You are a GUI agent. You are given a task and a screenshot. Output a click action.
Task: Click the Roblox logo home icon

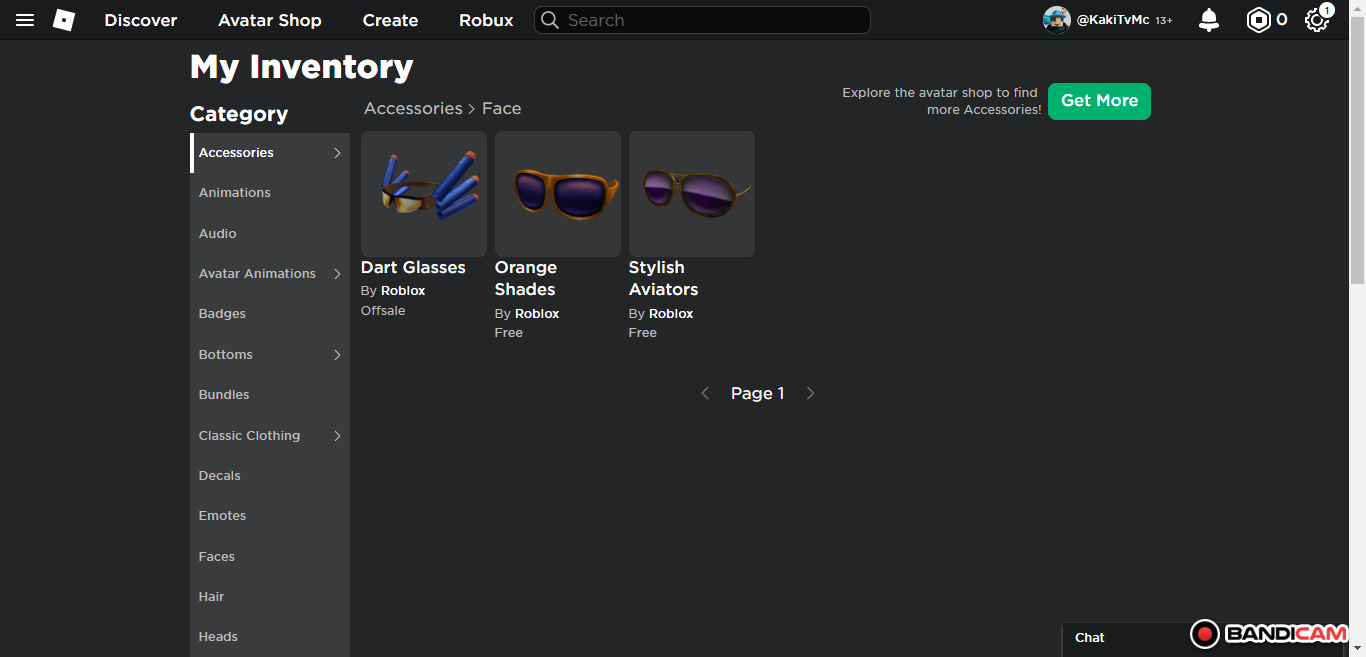[64, 20]
